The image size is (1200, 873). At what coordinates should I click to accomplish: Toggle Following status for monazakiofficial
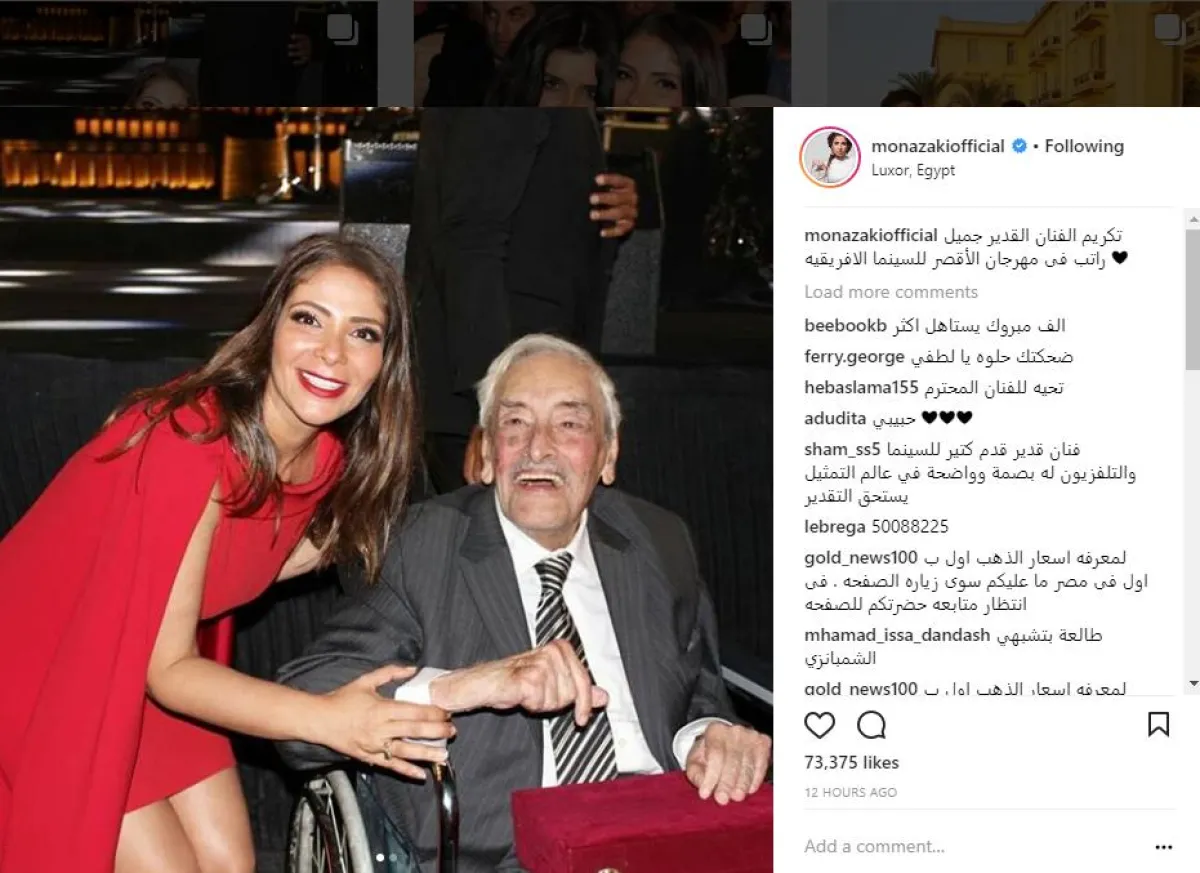click(1084, 146)
